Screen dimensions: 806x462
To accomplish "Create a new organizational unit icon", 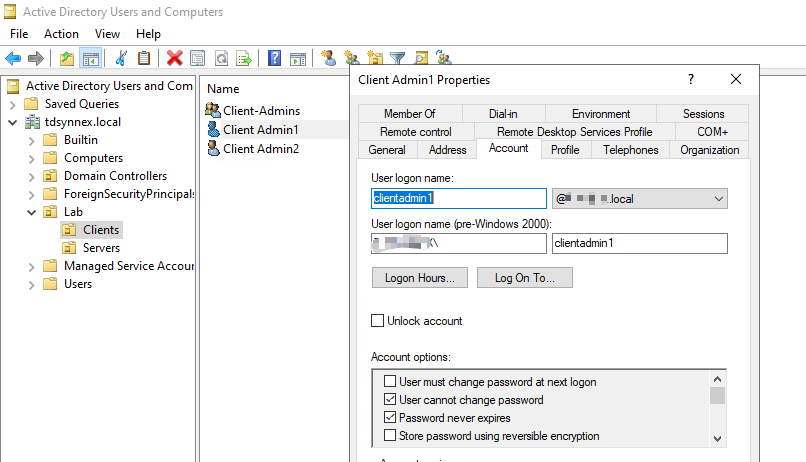I will tap(375, 58).
